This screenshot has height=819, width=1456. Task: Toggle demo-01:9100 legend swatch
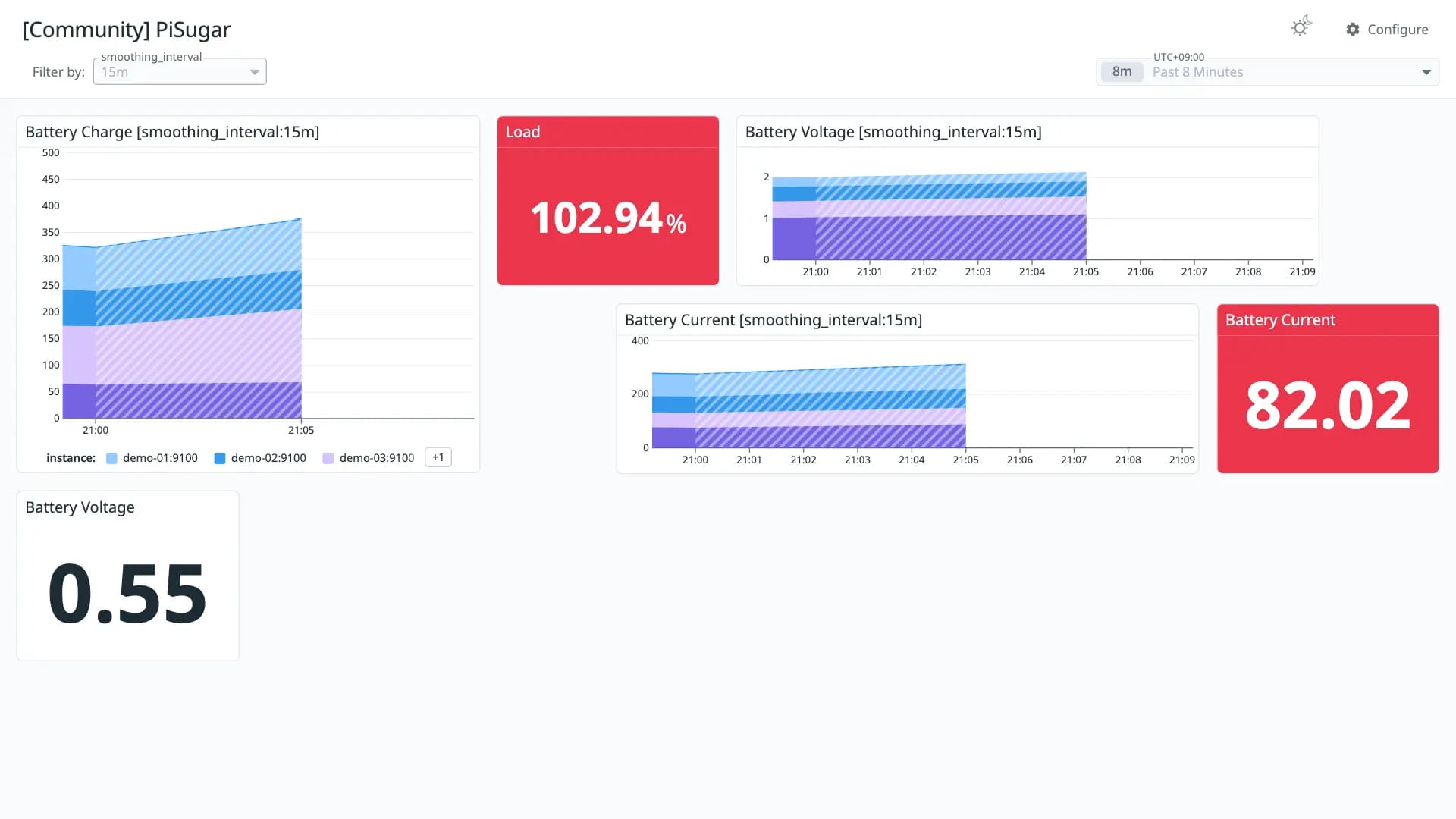coord(111,458)
